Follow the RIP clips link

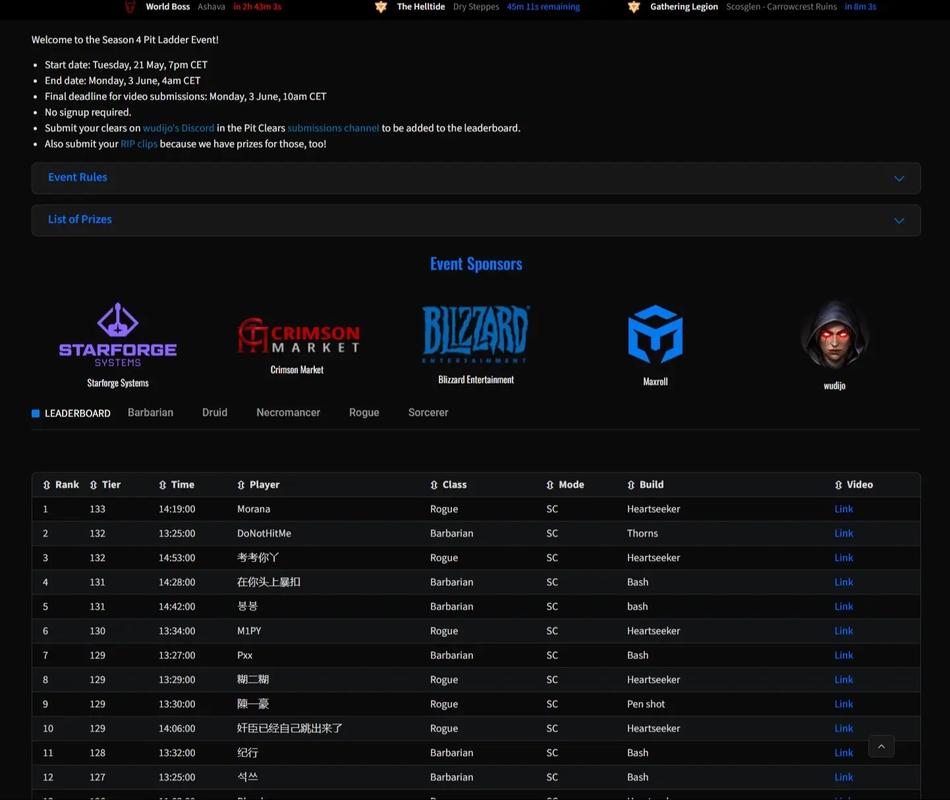pyautogui.click(x=139, y=144)
